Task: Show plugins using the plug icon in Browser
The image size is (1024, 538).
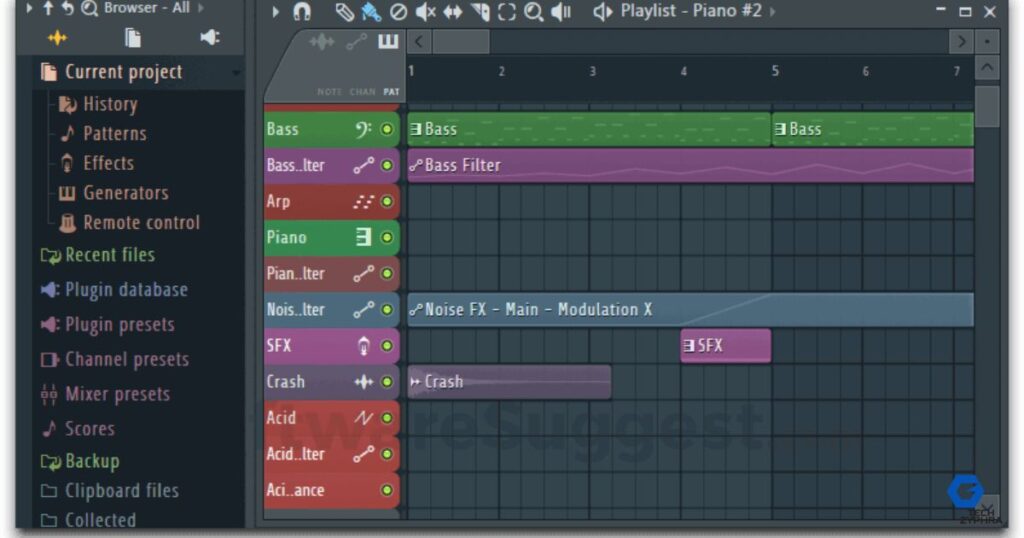Action: (209, 38)
